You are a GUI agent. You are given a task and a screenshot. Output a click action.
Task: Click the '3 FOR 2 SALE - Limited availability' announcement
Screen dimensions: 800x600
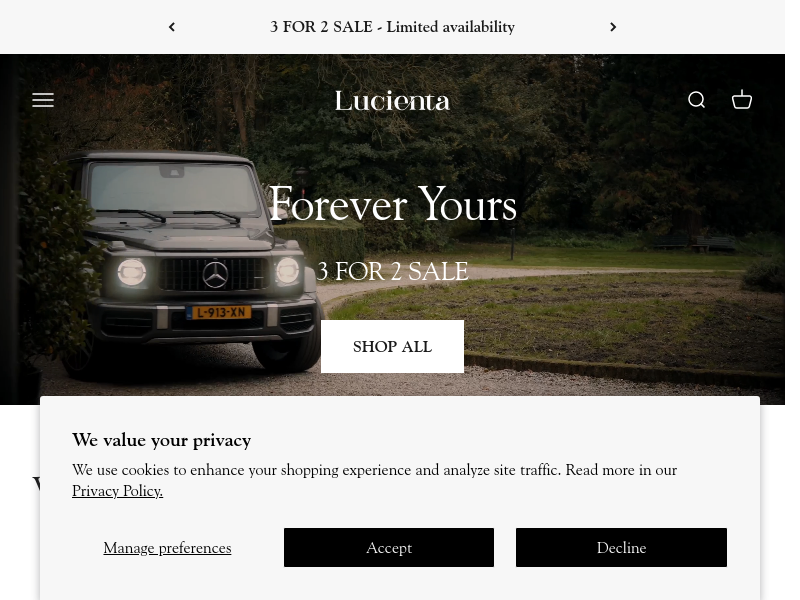392,27
